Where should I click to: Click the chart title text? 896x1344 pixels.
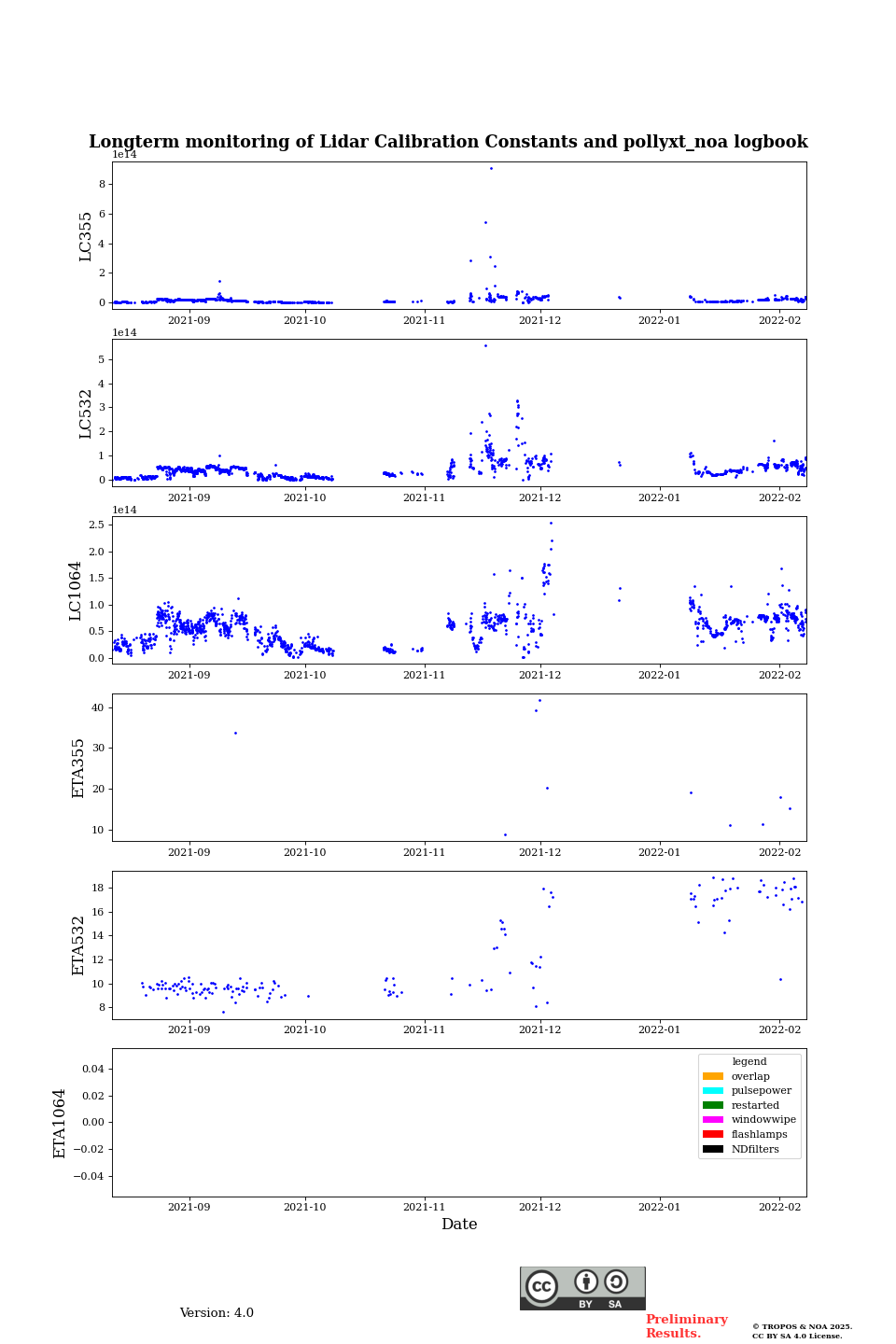coord(448,142)
